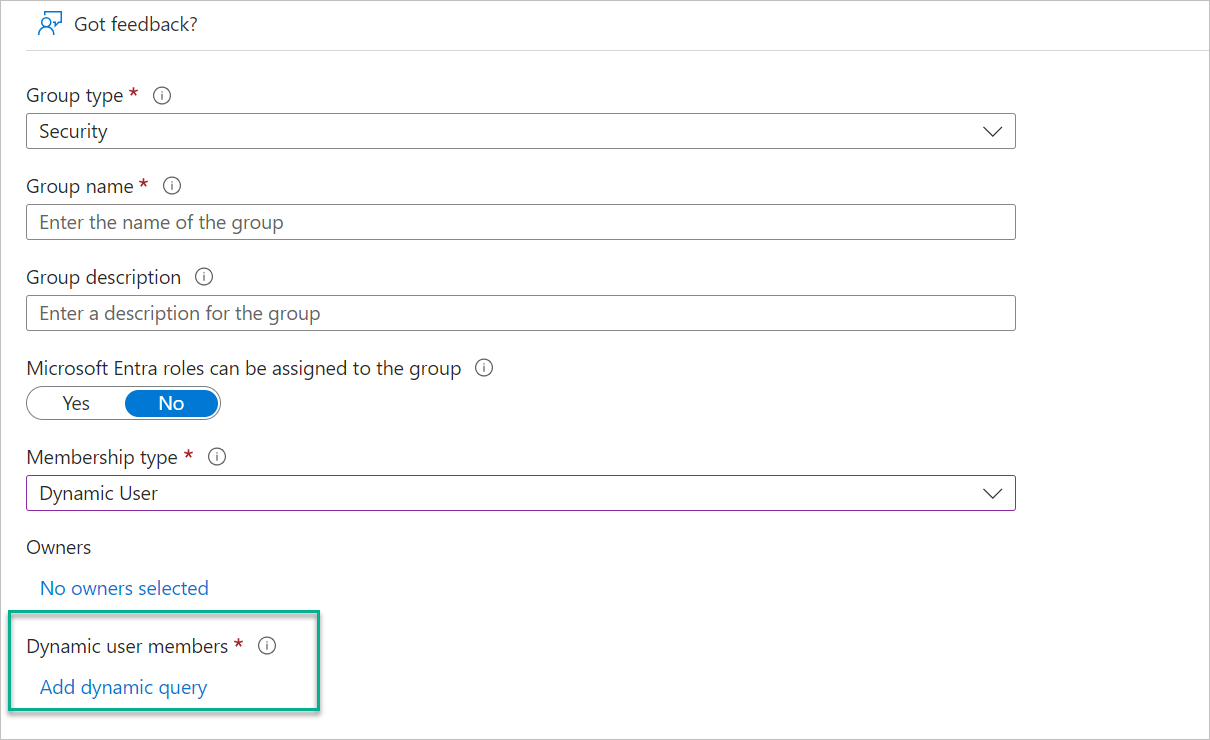Click the Membership type info icon
The height and width of the screenshot is (740, 1210).
(x=217, y=457)
